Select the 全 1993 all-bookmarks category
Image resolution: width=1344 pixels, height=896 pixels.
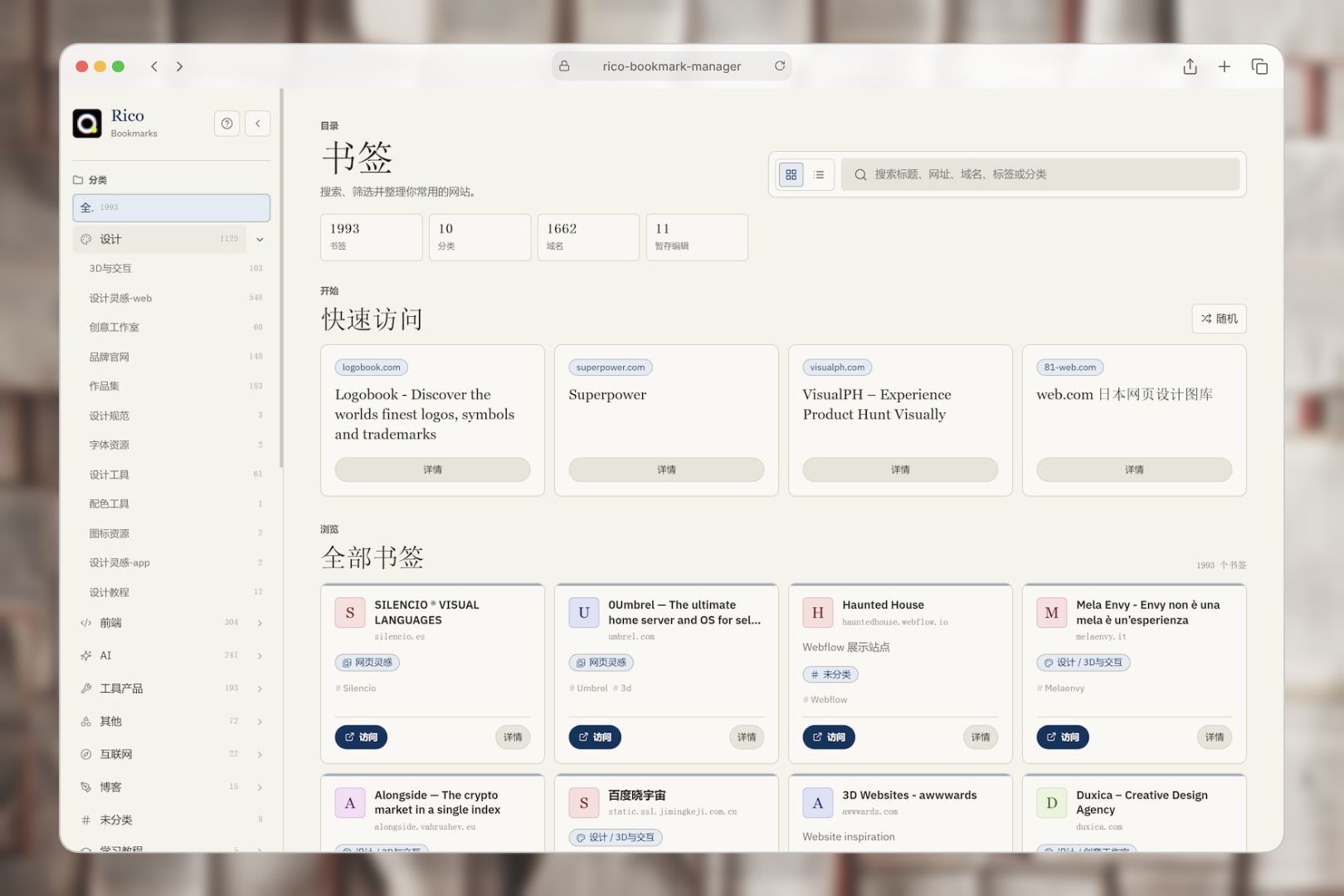pyautogui.click(x=172, y=207)
